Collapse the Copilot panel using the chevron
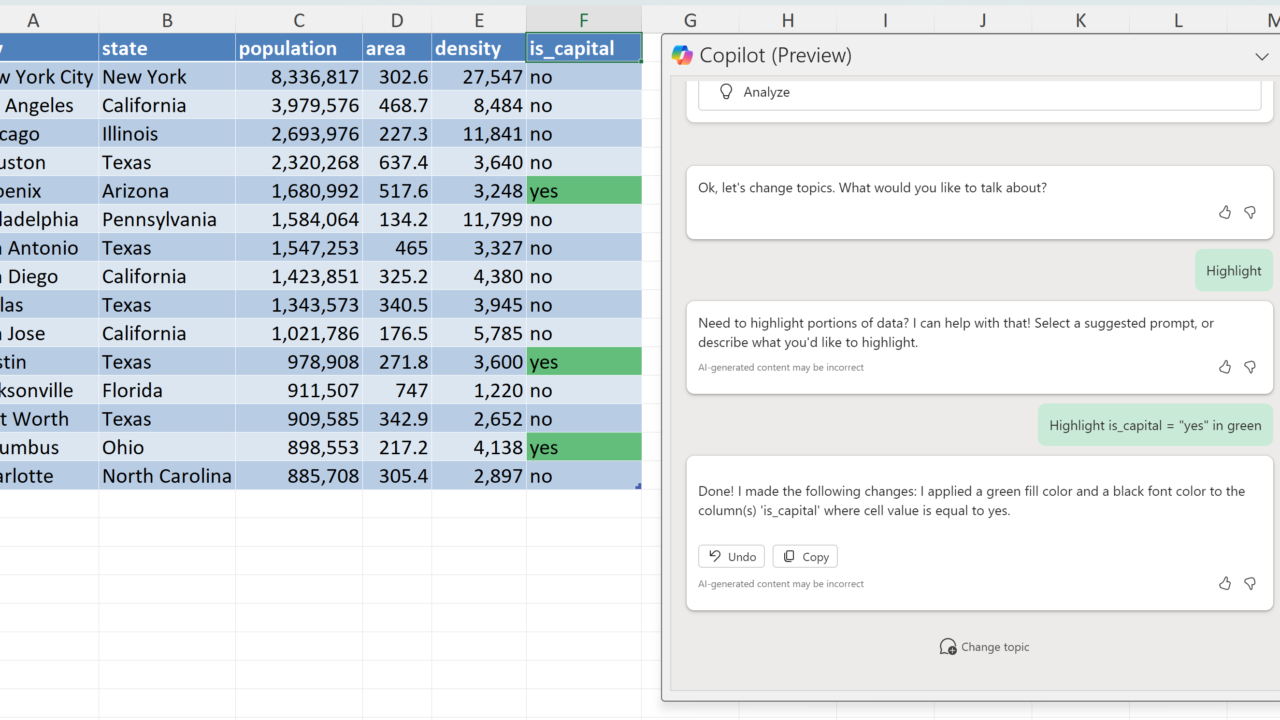 point(1261,57)
